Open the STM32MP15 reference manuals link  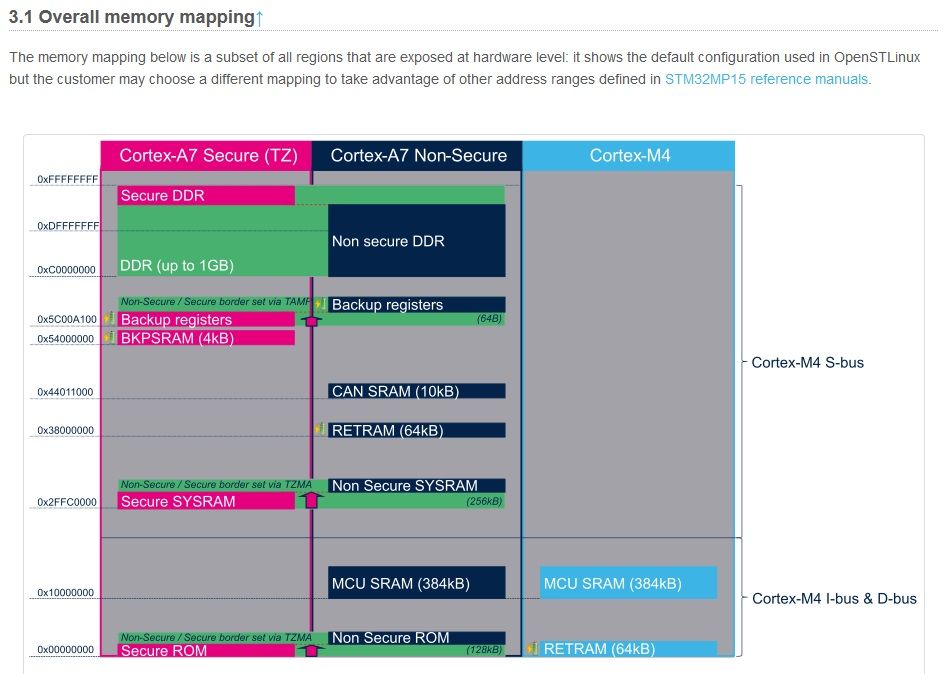click(766, 79)
